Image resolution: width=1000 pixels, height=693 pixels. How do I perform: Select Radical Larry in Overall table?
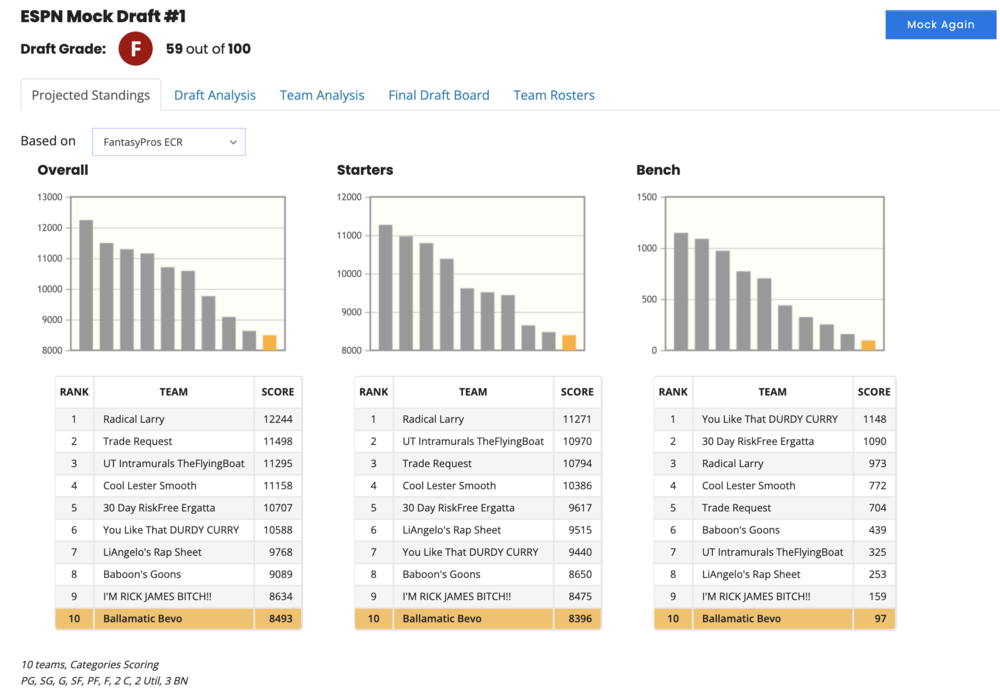pos(134,419)
